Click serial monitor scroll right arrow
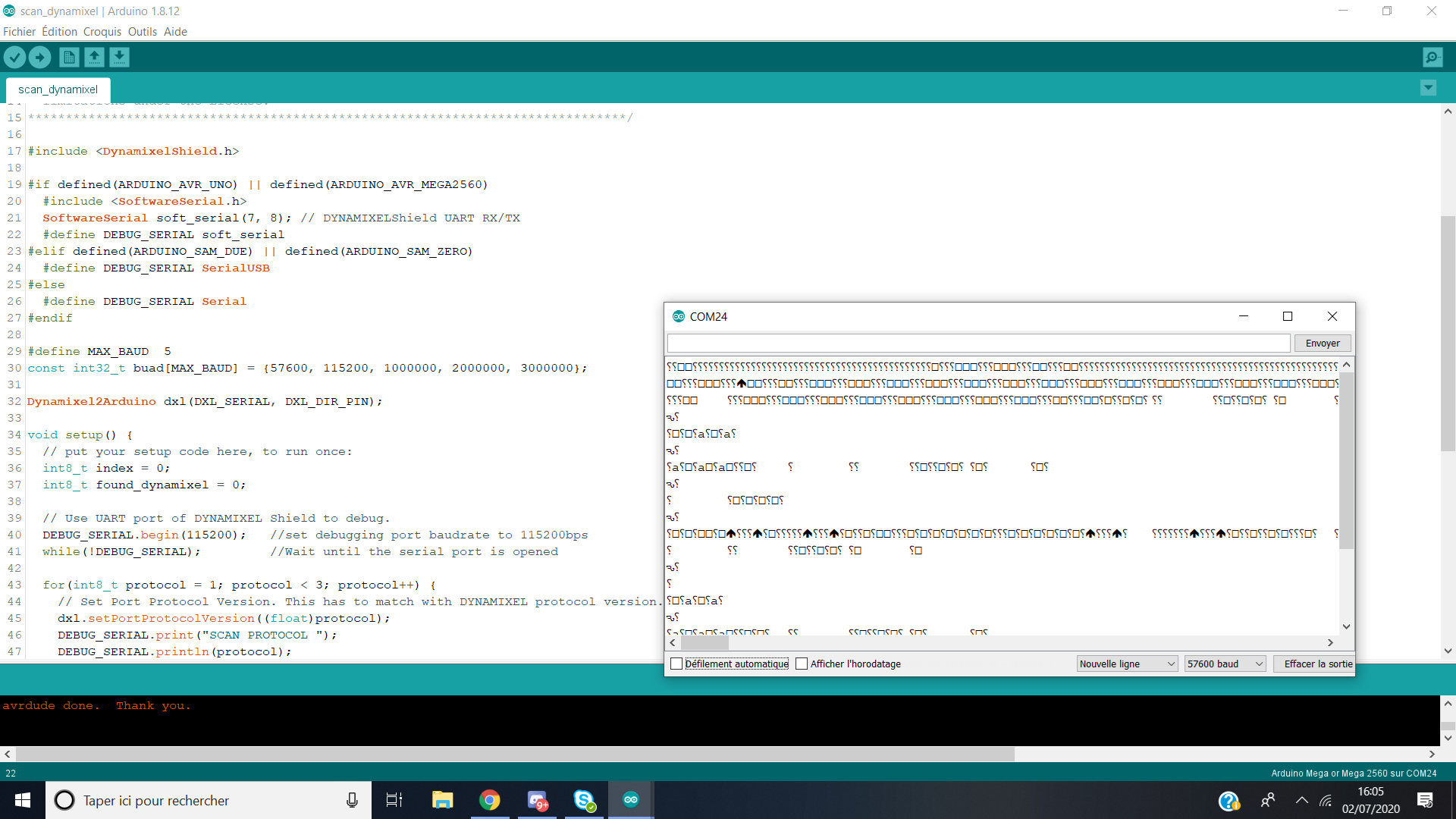The height and width of the screenshot is (819, 1456). pyautogui.click(x=1330, y=642)
